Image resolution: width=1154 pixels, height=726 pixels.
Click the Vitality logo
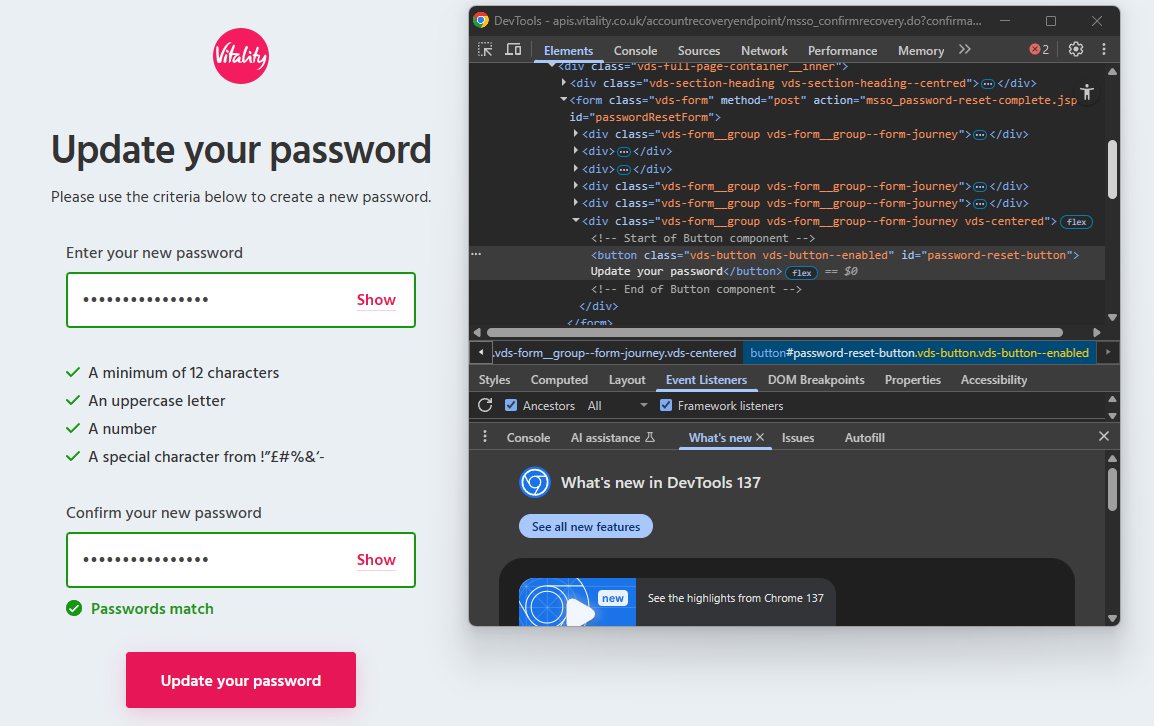pos(241,56)
